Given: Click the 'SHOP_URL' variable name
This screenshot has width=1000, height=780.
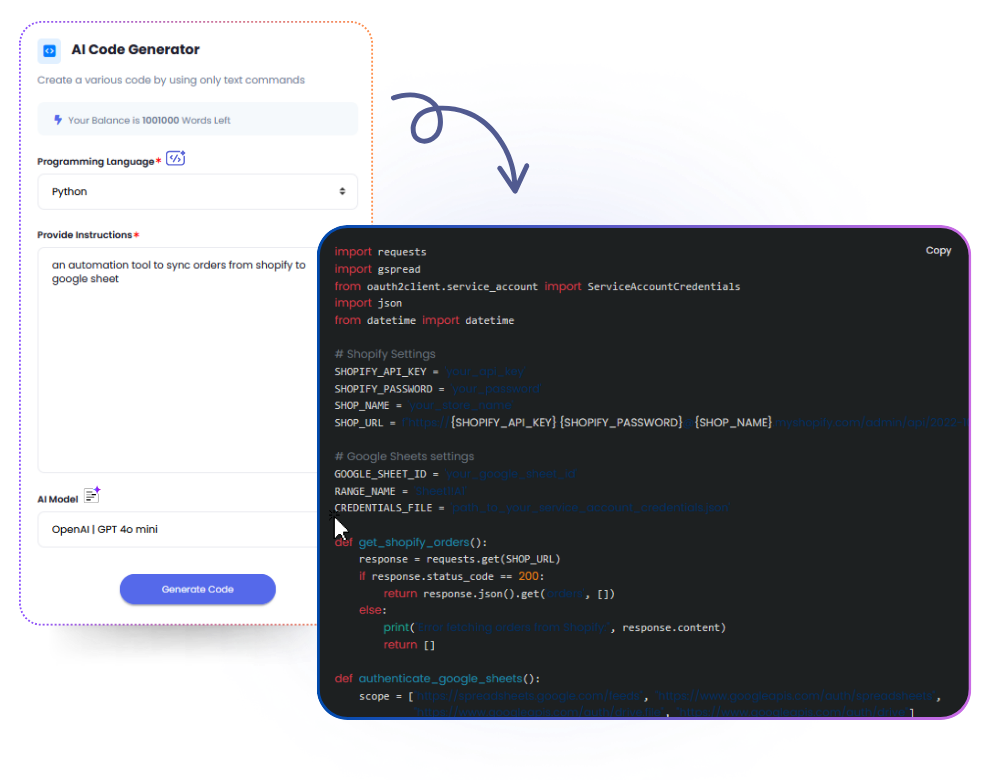Looking at the screenshot, I should pyautogui.click(x=358, y=423).
